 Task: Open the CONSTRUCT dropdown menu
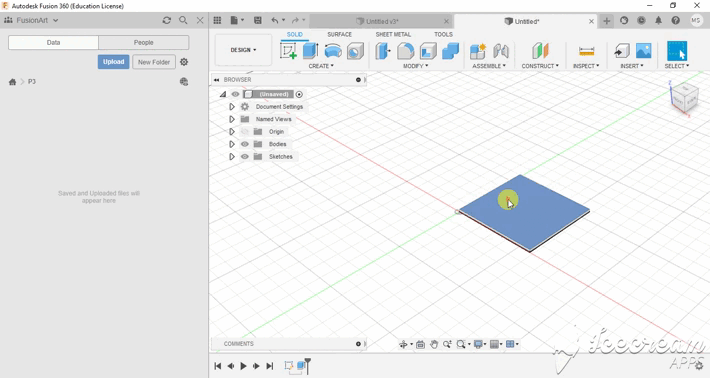click(540, 66)
